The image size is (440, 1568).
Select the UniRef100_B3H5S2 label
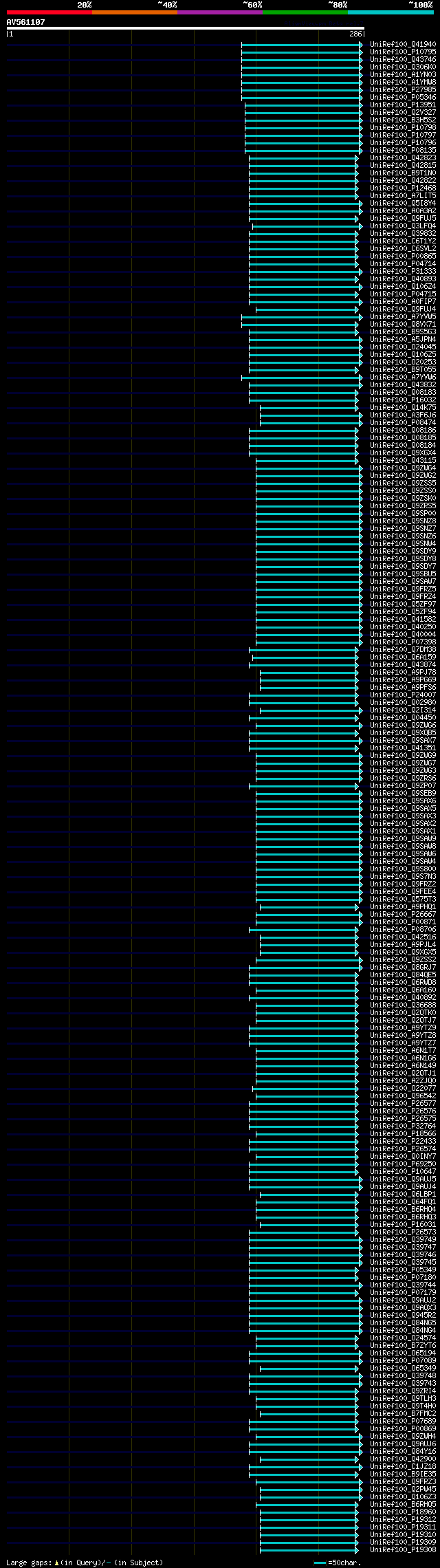(x=403, y=120)
